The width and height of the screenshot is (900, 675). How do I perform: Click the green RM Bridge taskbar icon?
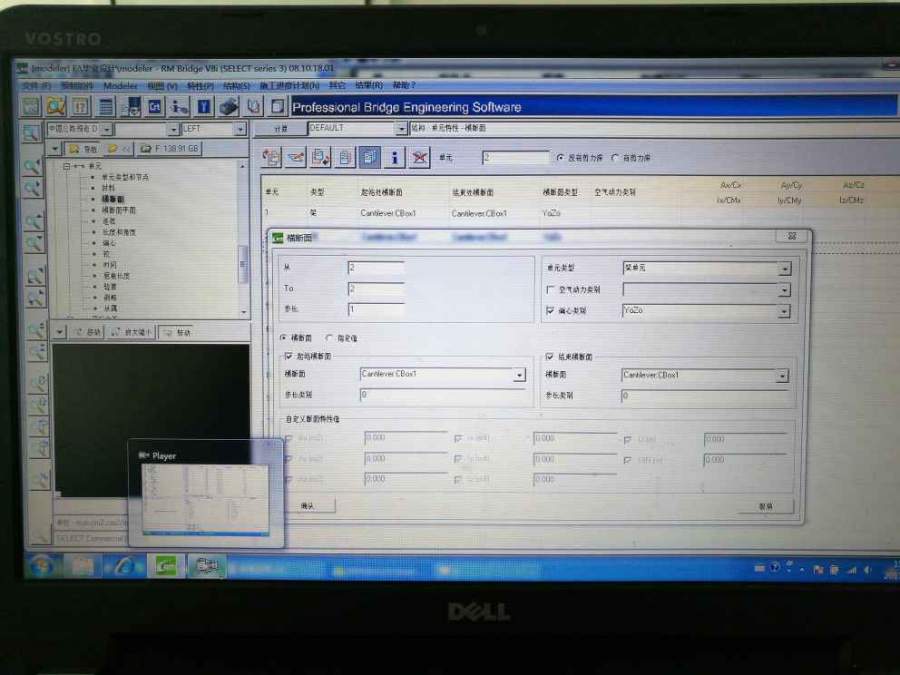[x=165, y=567]
